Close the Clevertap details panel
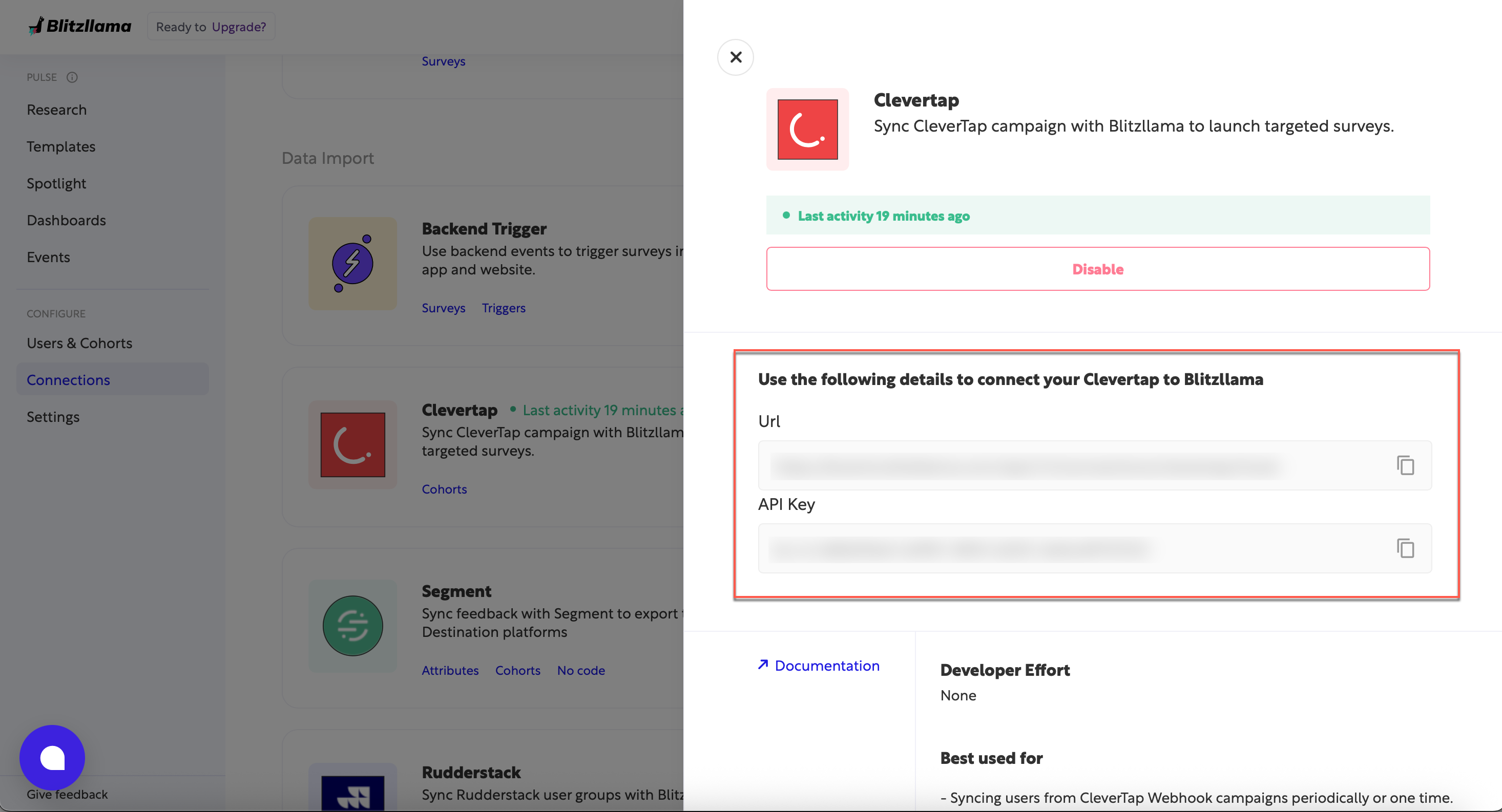 tap(735, 57)
